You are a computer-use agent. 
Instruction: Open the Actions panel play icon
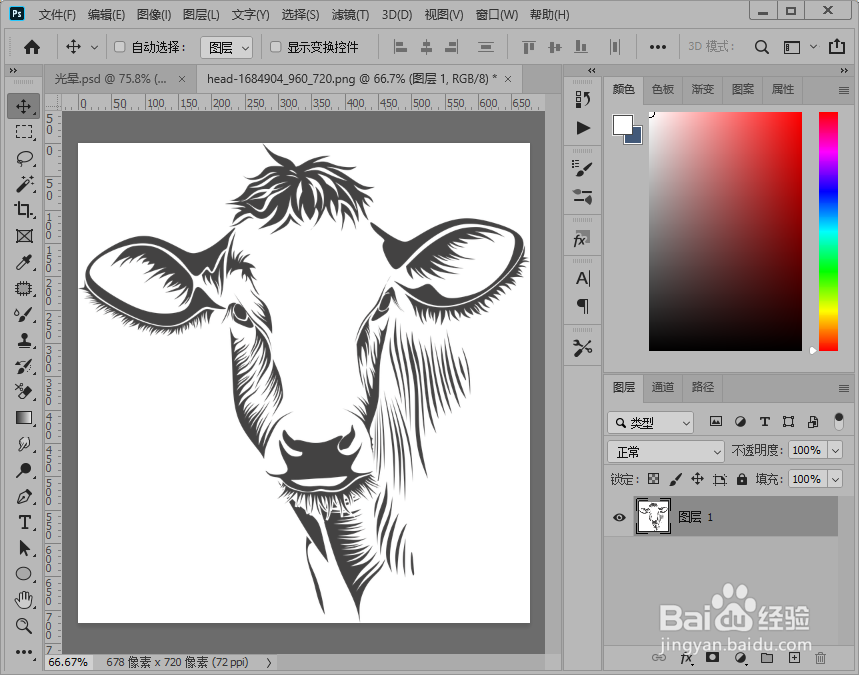(583, 128)
